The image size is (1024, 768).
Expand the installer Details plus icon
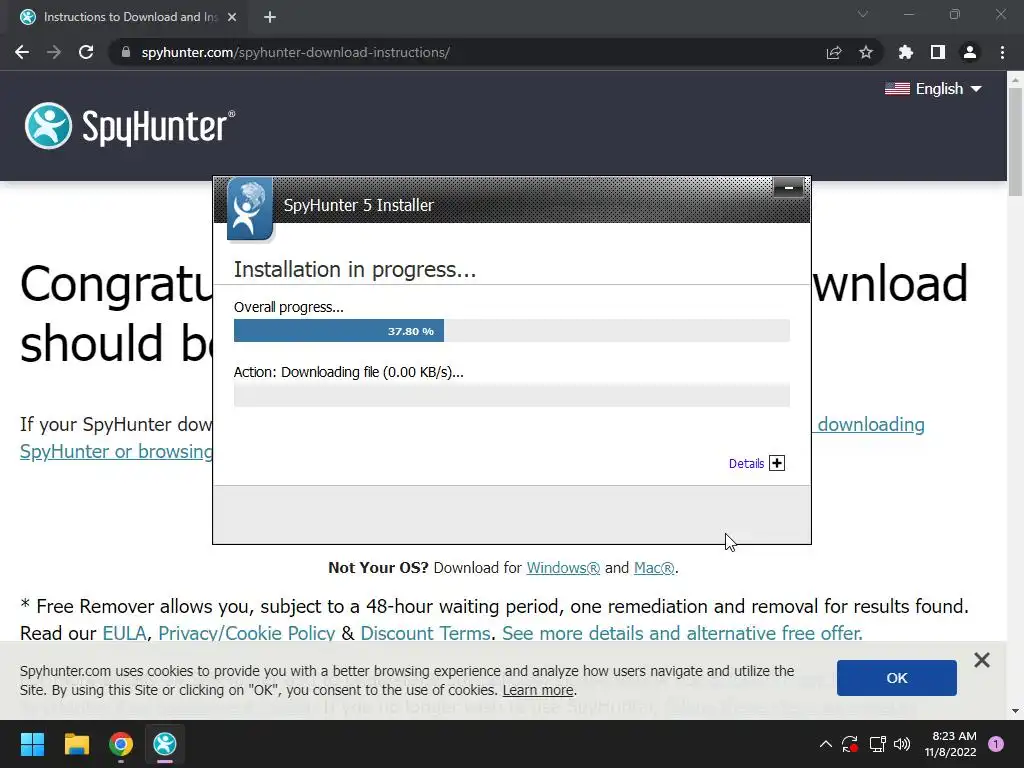pyautogui.click(x=776, y=463)
